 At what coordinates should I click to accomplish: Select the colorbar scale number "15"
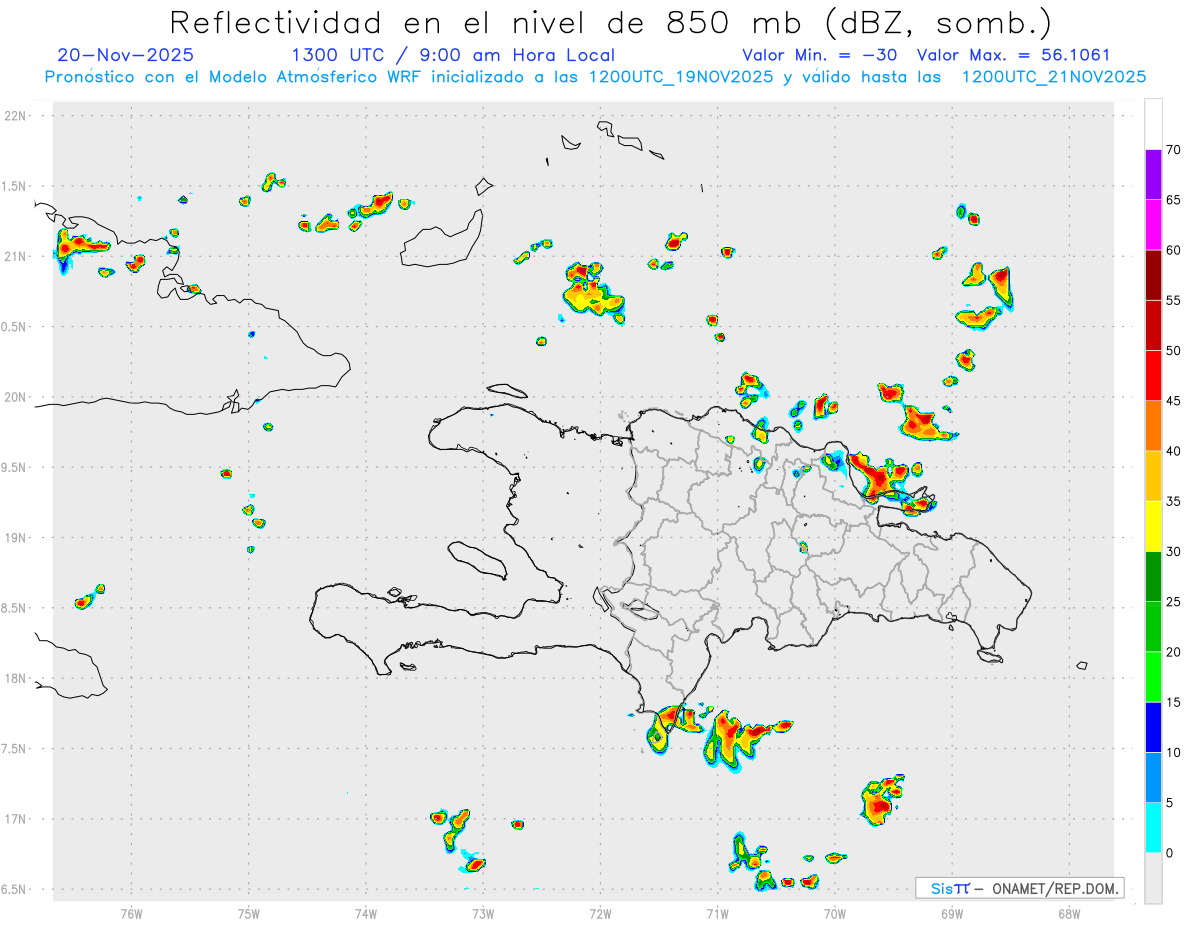point(1173,702)
